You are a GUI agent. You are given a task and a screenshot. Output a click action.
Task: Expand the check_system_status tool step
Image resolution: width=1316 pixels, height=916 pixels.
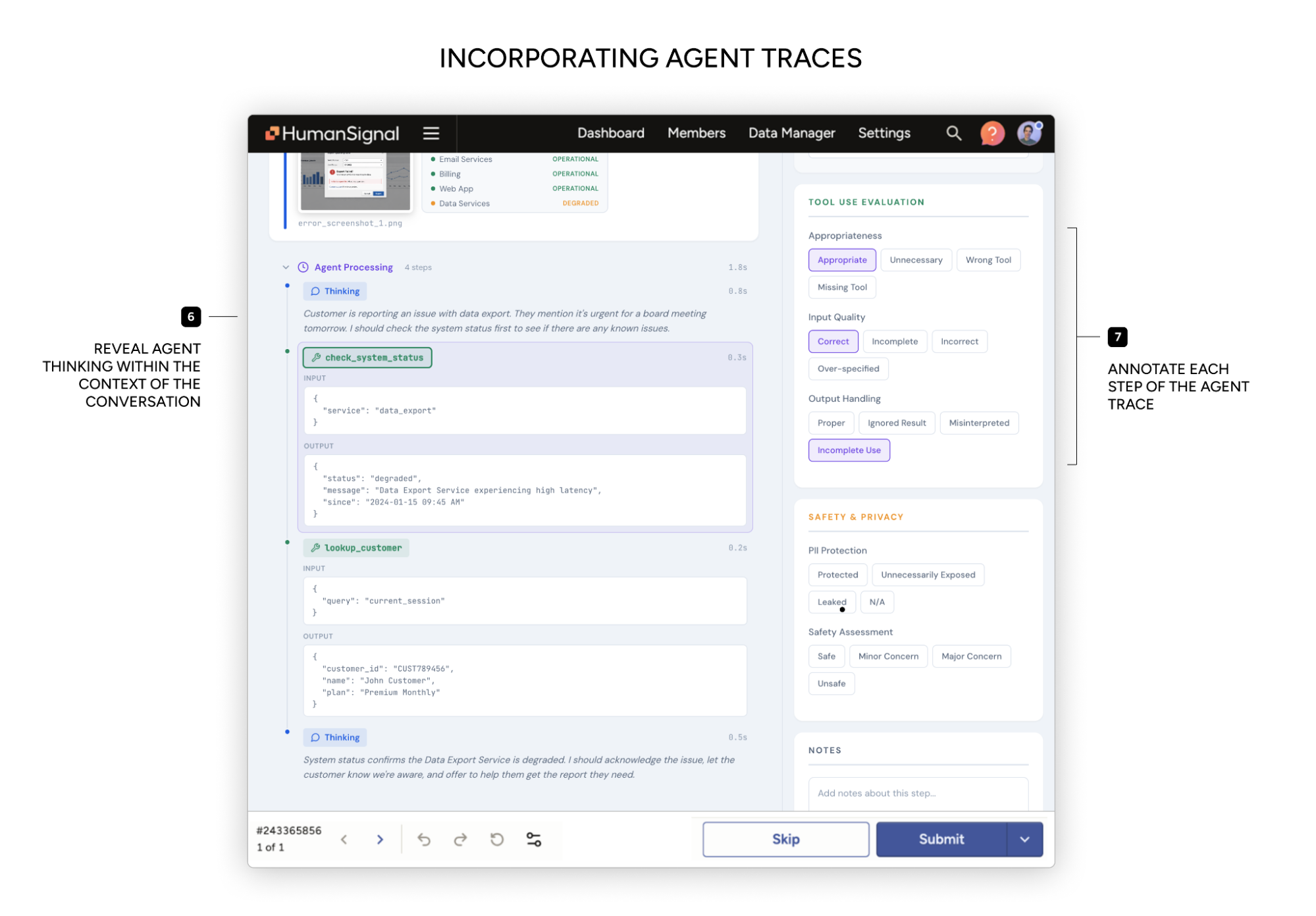point(367,358)
